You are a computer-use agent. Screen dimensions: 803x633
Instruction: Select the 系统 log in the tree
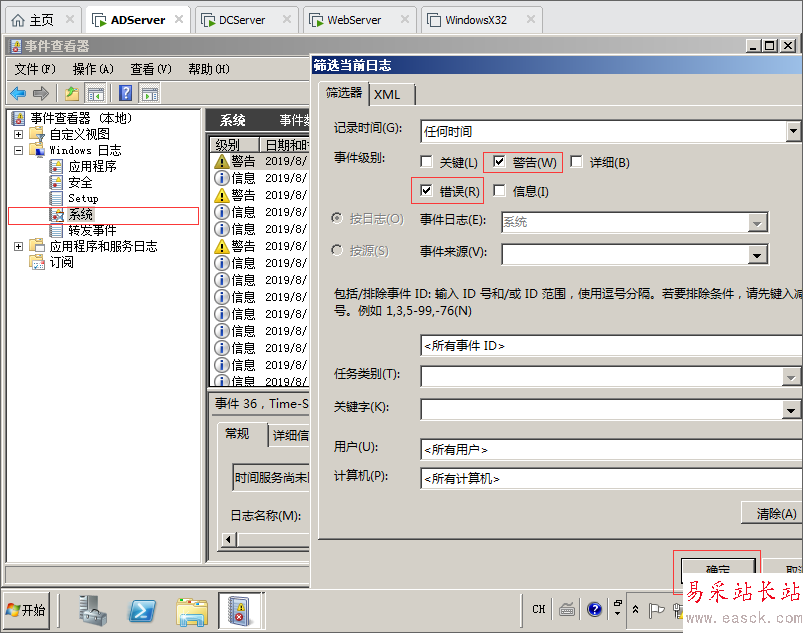tap(80, 215)
